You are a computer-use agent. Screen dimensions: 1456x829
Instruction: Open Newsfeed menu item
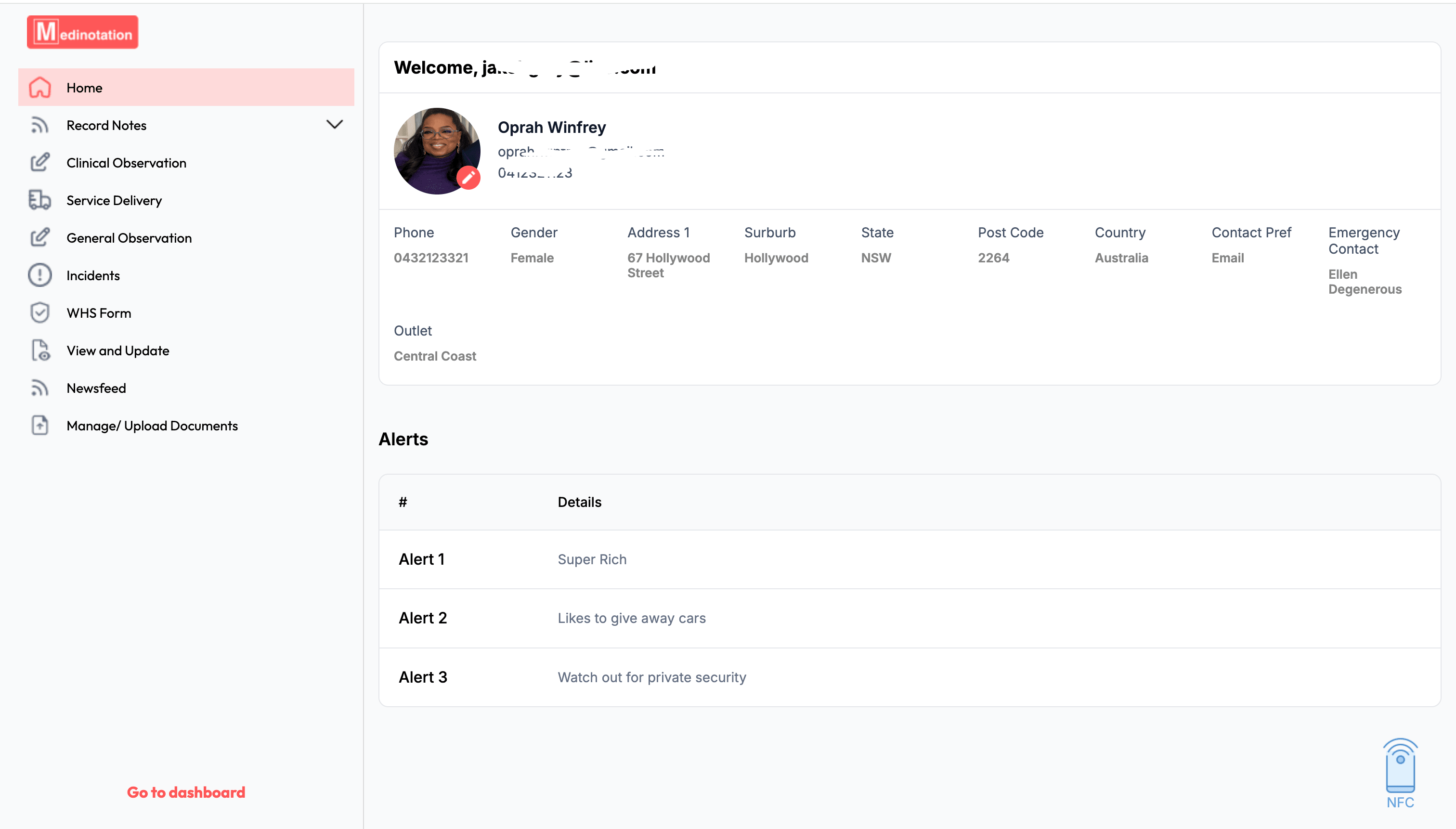pyautogui.click(x=186, y=388)
